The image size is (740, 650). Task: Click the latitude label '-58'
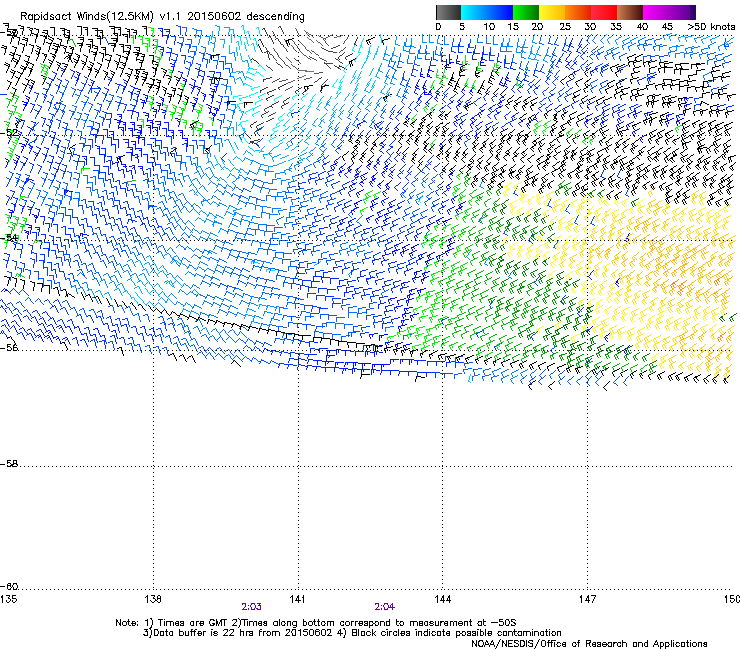[9, 464]
